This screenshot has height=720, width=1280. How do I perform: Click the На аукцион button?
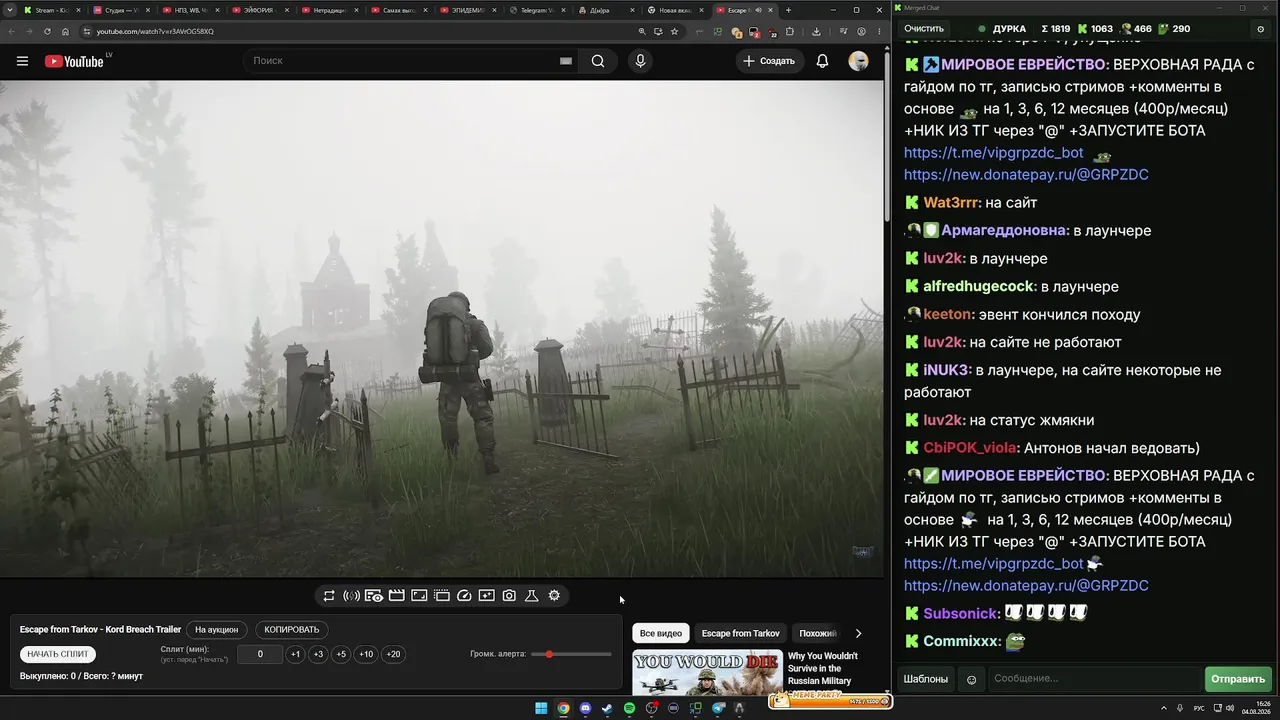217,630
